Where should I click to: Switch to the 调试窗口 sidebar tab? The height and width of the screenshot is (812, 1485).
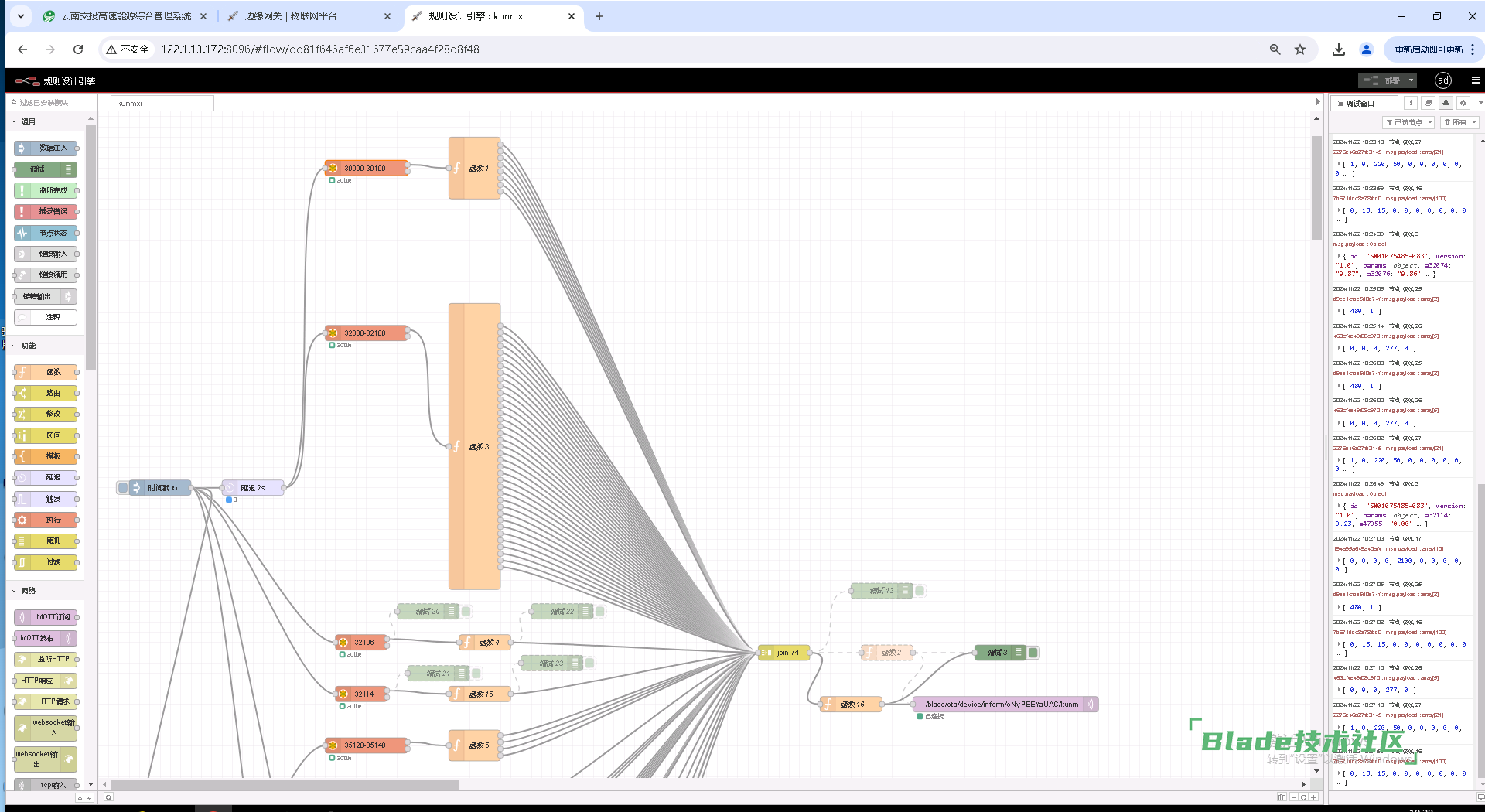pyautogui.click(x=1364, y=103)
